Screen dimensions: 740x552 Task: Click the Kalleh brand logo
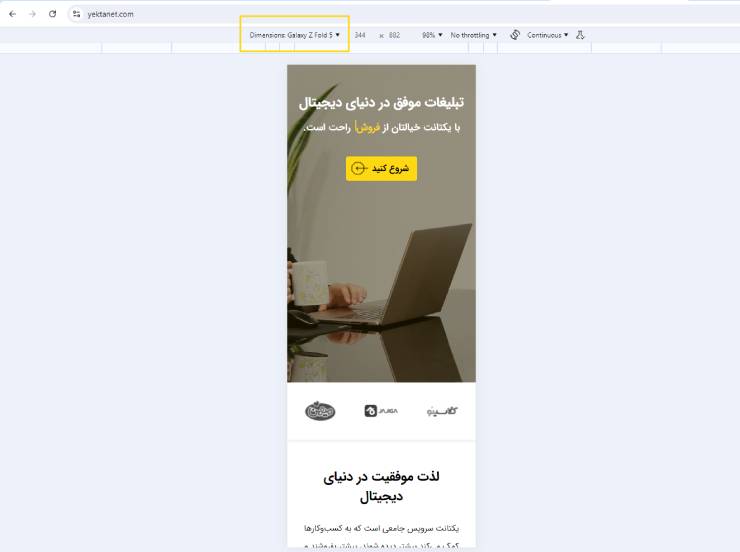[x=320, y=411]
